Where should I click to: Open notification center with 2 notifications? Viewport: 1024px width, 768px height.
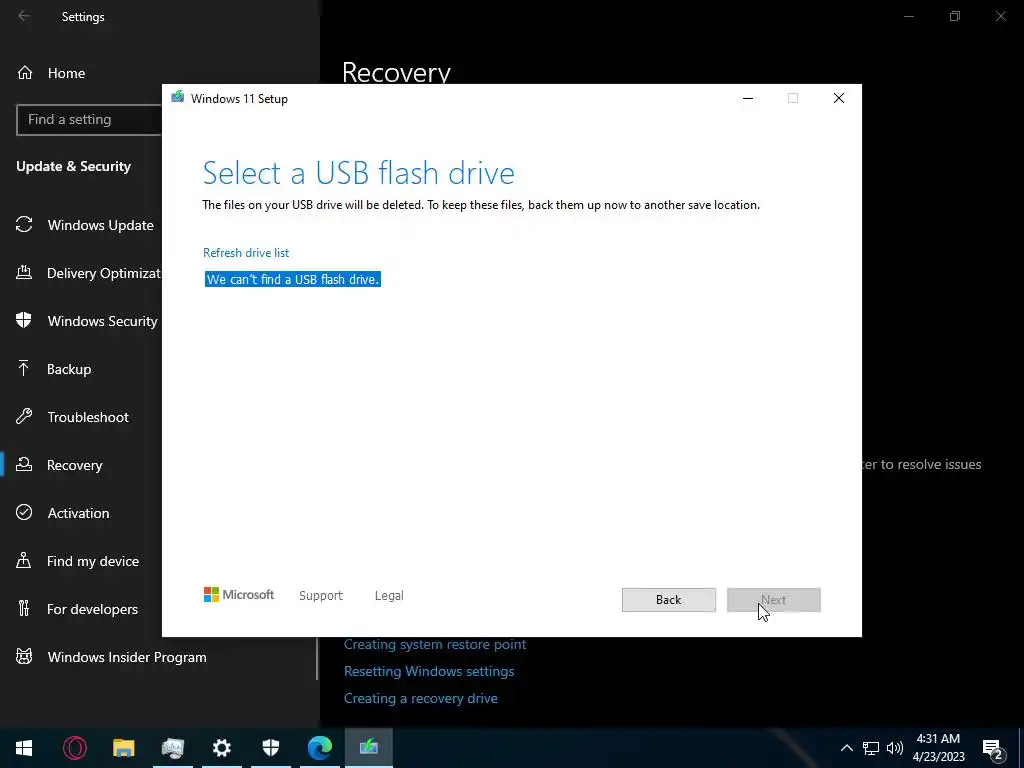[x=993, y=750]
